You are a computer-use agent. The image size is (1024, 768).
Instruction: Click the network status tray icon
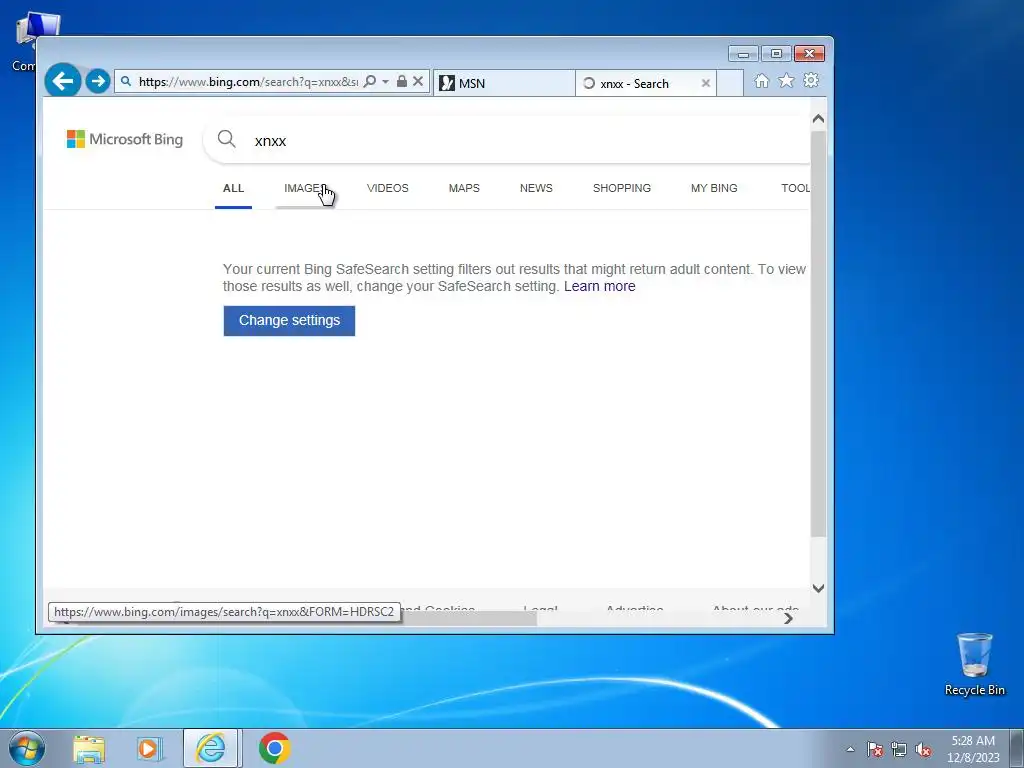click(899, 750)
